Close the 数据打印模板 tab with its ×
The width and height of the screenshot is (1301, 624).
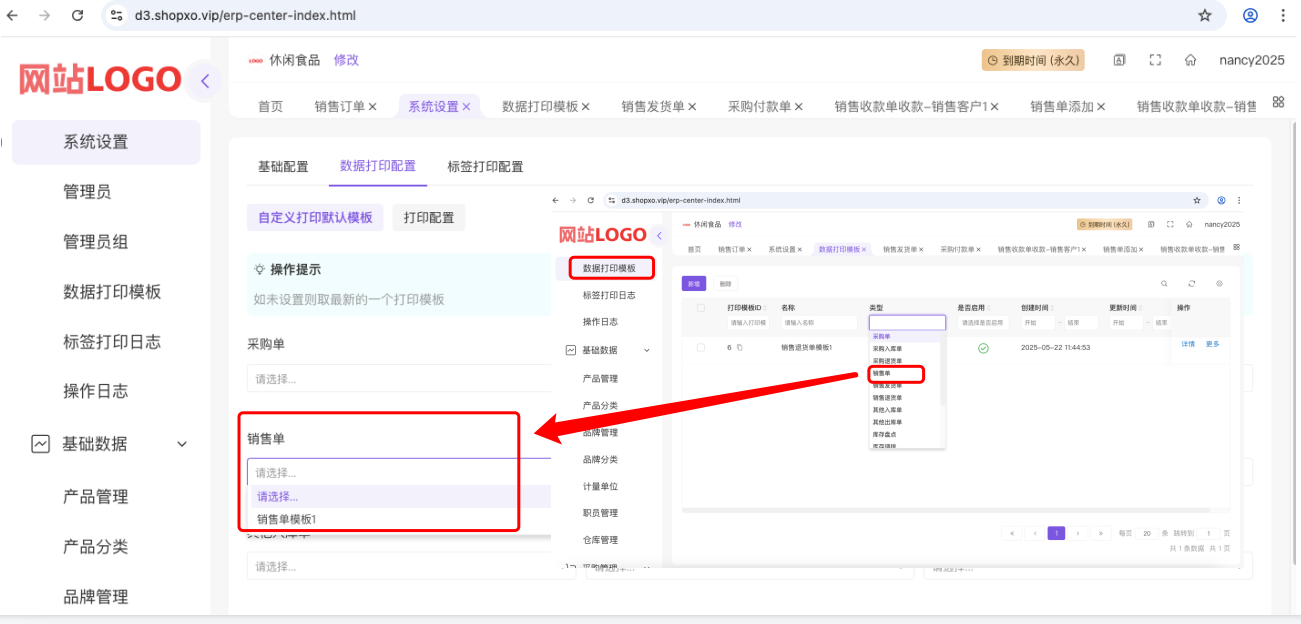coord(586,106)
